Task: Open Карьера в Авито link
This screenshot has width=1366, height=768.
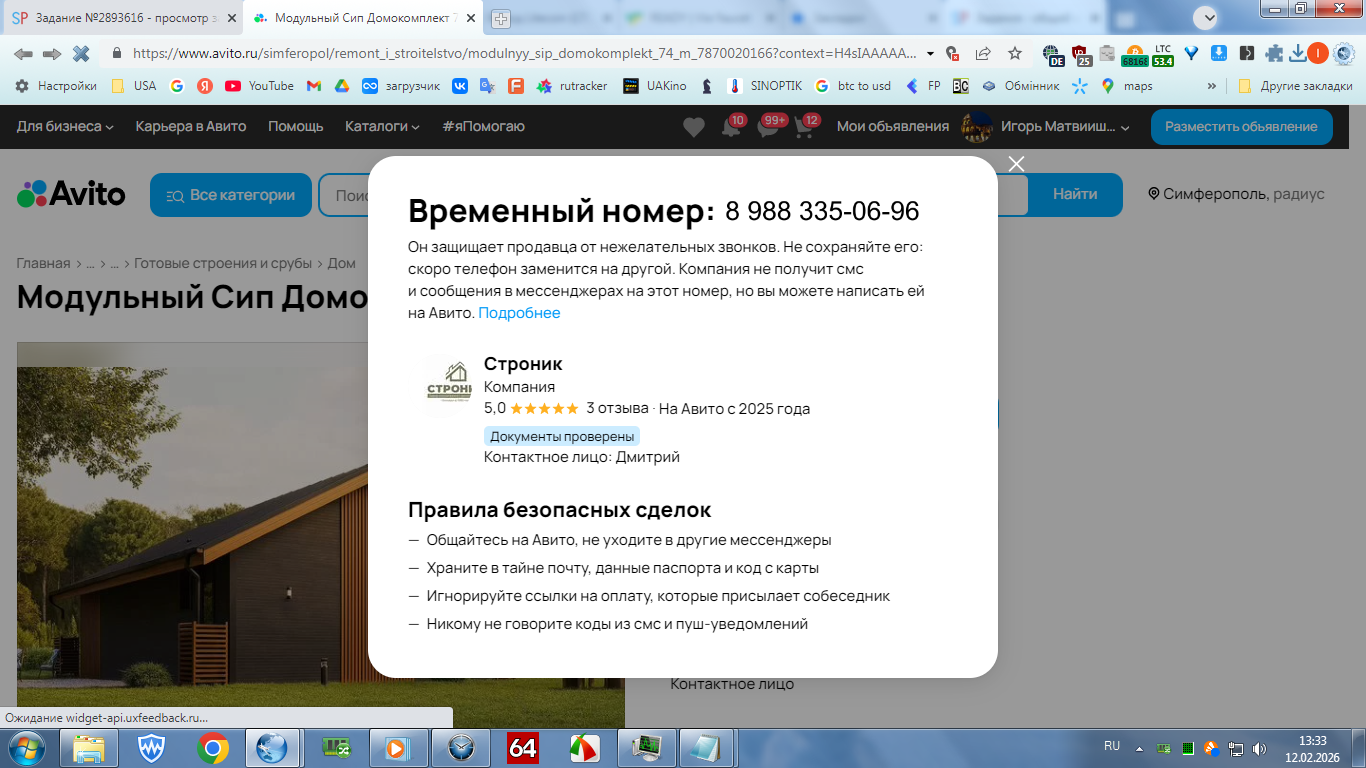Action: [x=191, y=127]
